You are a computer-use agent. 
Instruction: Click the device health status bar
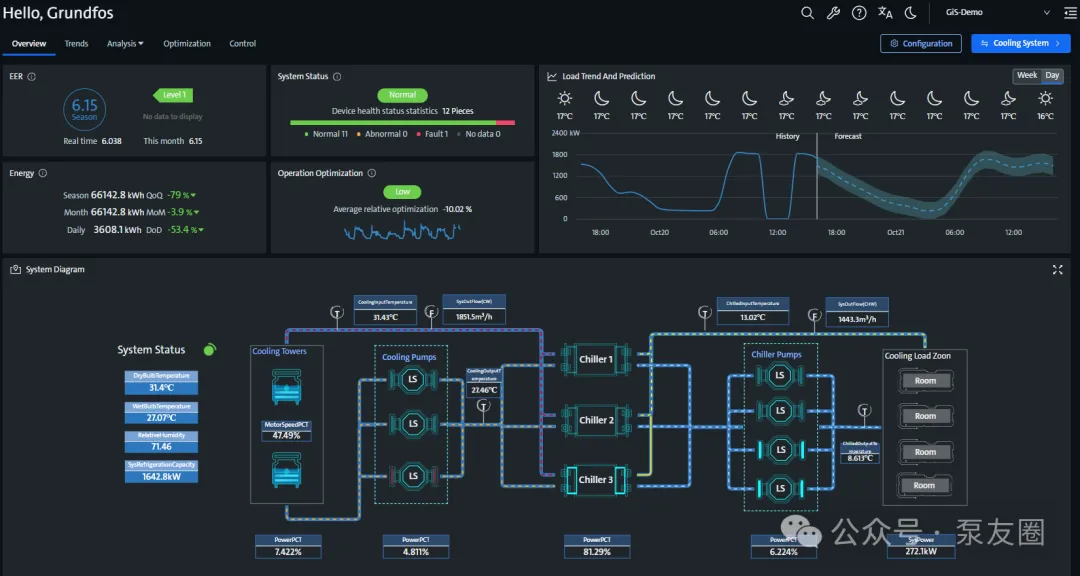pyautogui.click(x=402, y=123)
